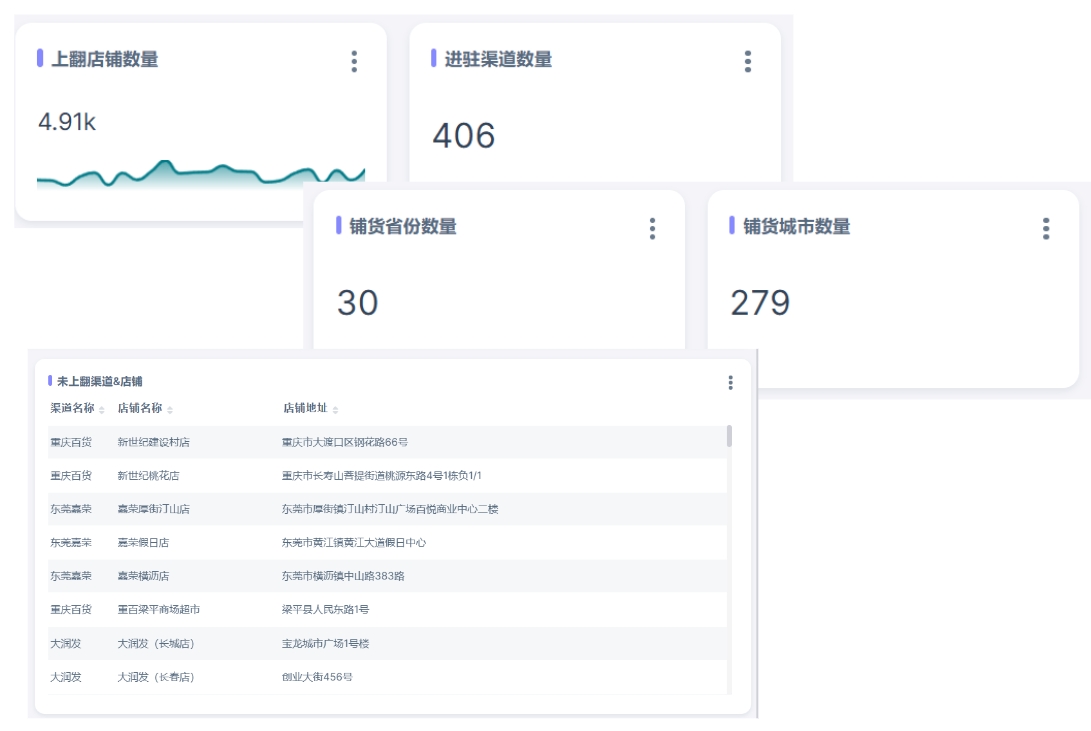Open the 进驻渠道数量 card's three-dot menu

(748, 62)
